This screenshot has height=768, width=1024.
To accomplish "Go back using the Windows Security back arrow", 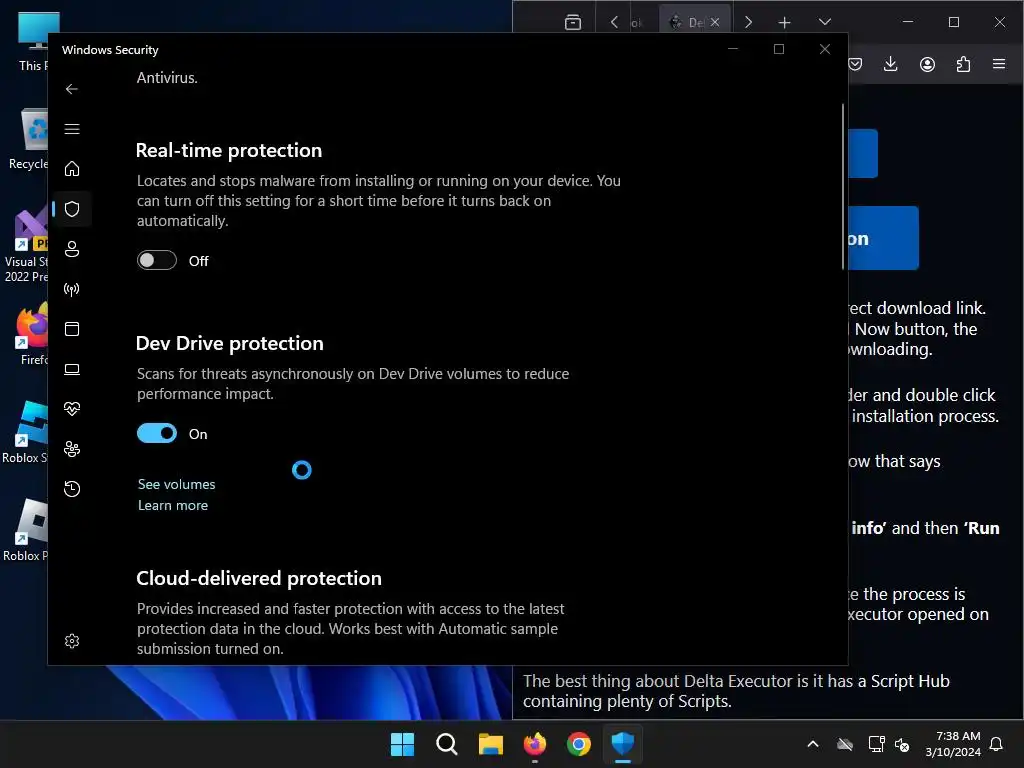I will [x=72, y=89].
